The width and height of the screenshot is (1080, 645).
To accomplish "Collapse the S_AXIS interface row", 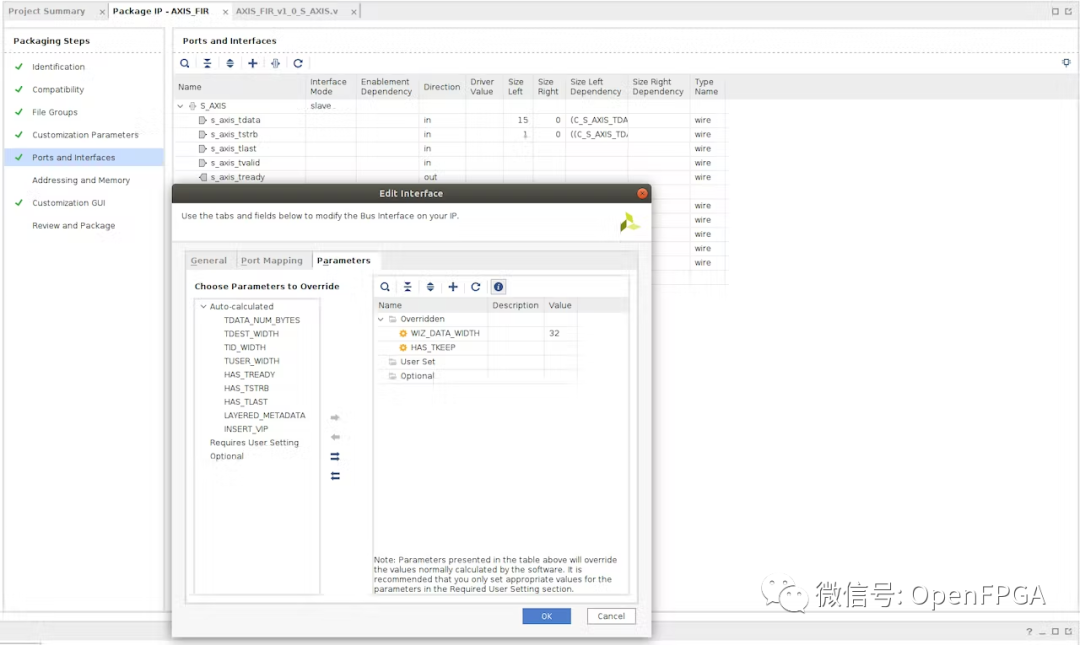I will (181, 106).
